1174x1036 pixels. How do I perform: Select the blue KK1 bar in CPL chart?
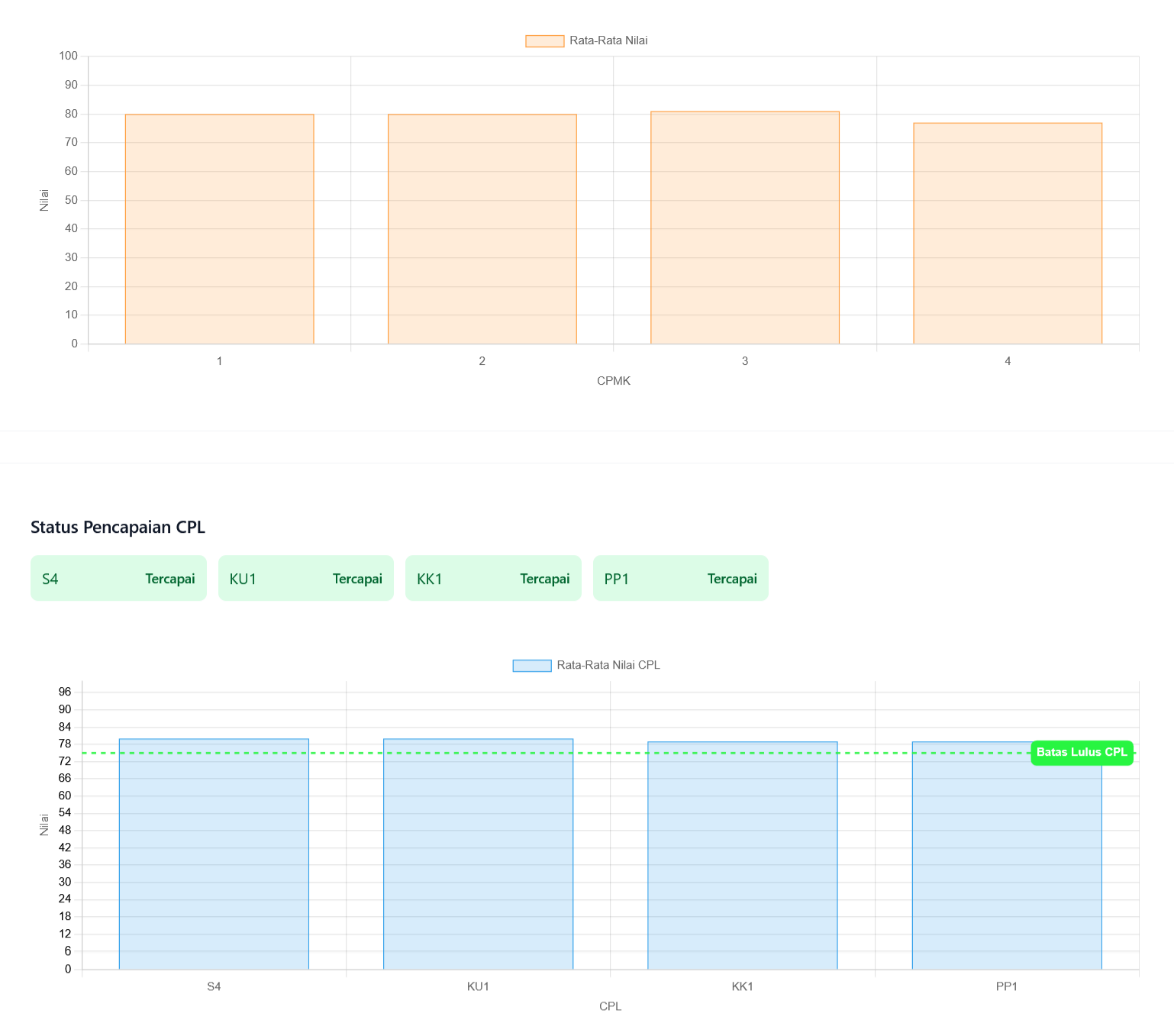pyautogui.click(x=742, y=855)
